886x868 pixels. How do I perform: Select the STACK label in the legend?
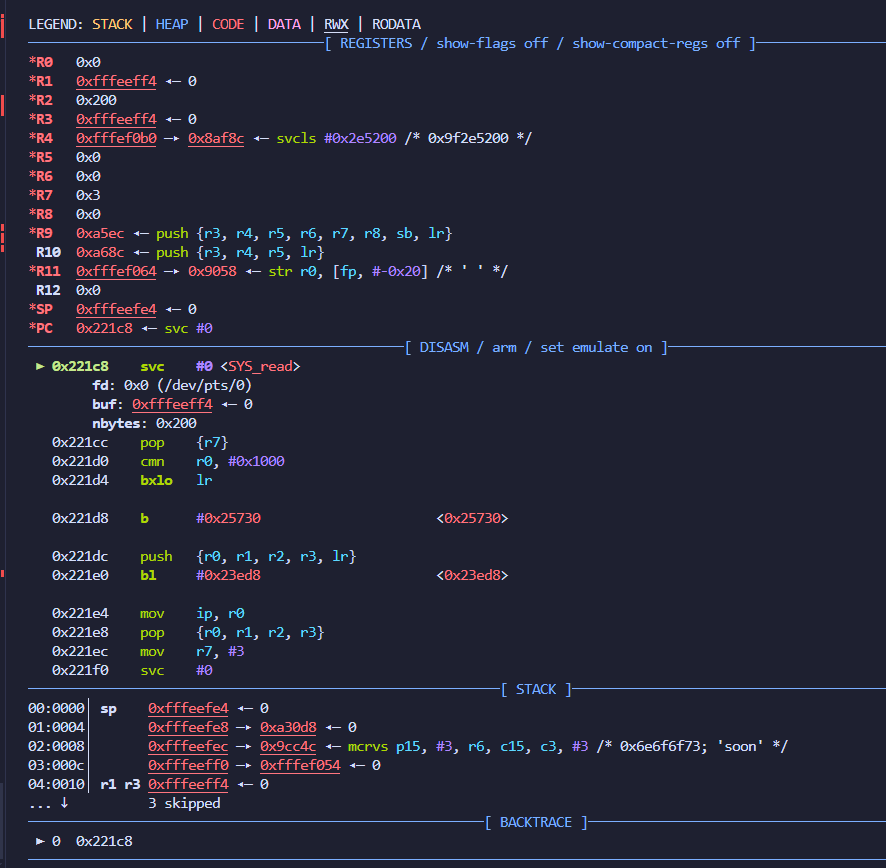pyautogui.click(x=112, y=24)
